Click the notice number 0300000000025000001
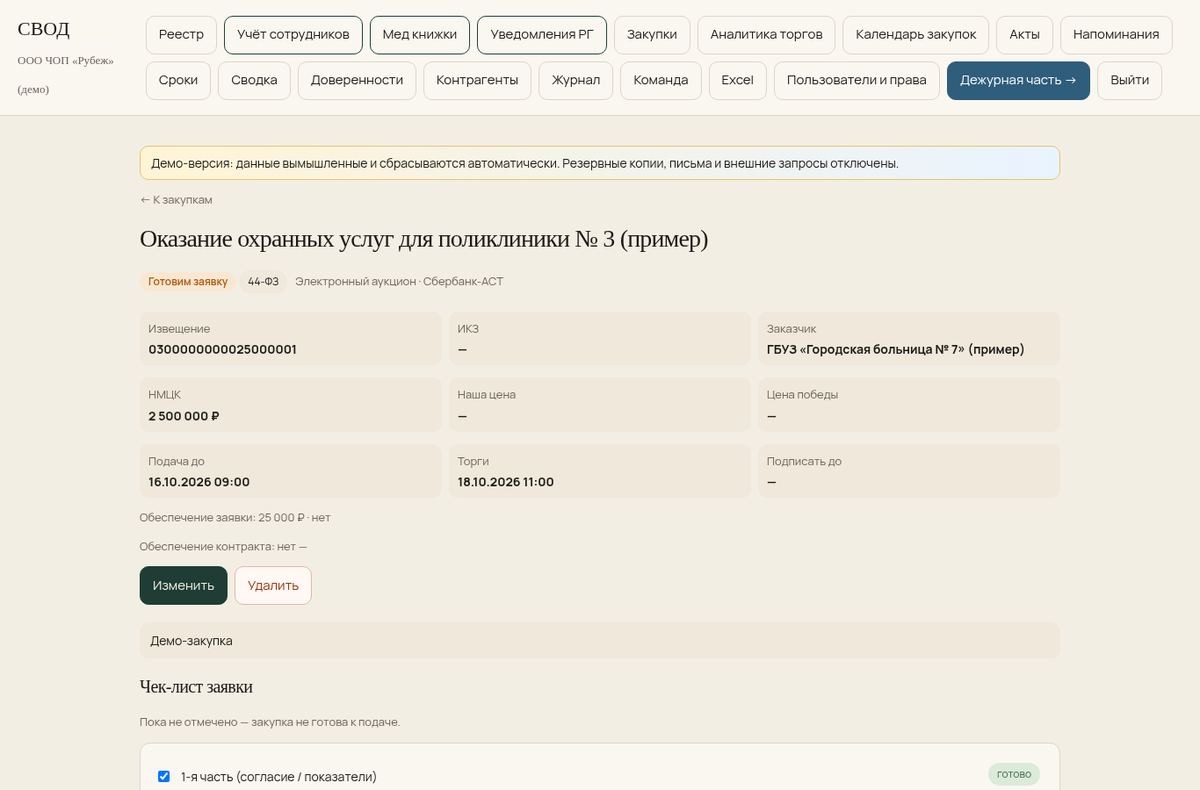1200x790 pixels. pos(222,349)
